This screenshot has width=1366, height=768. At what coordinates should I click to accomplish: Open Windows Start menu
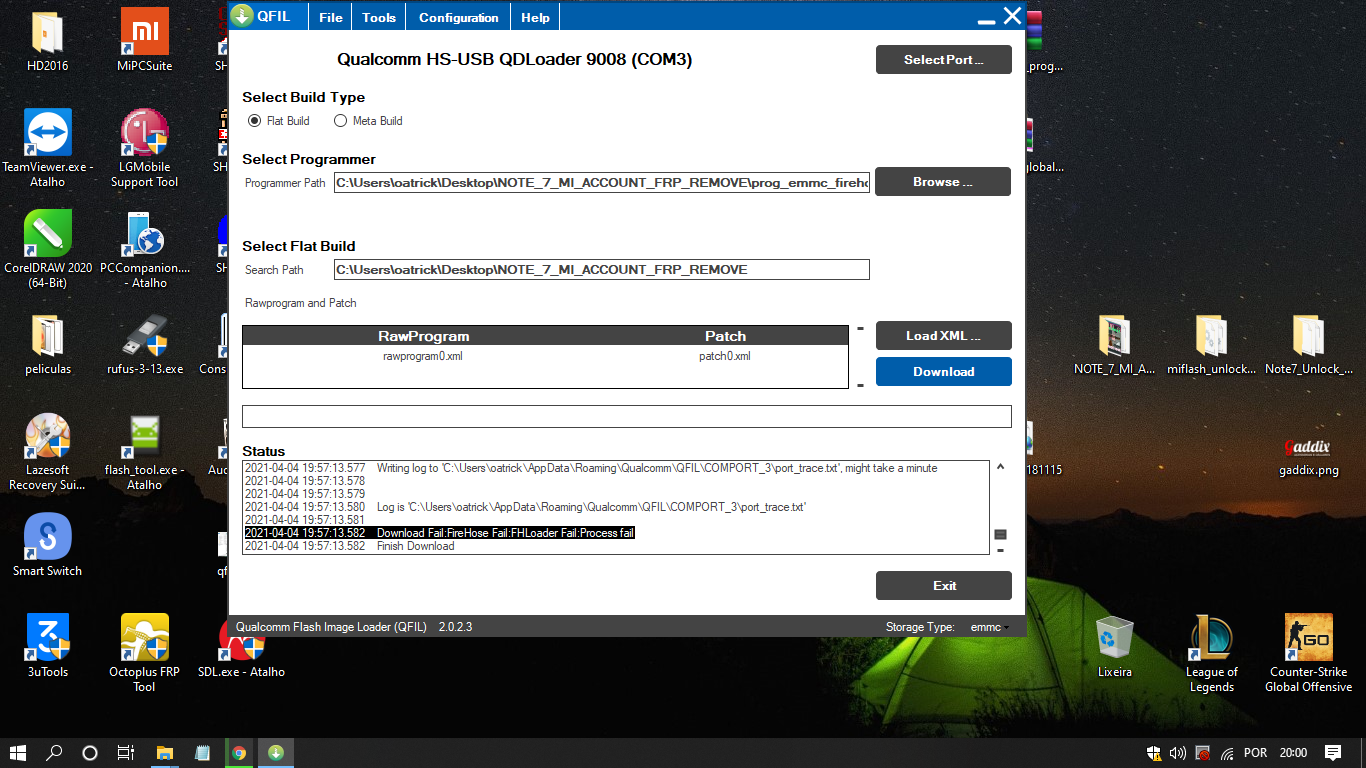[18, 753]
